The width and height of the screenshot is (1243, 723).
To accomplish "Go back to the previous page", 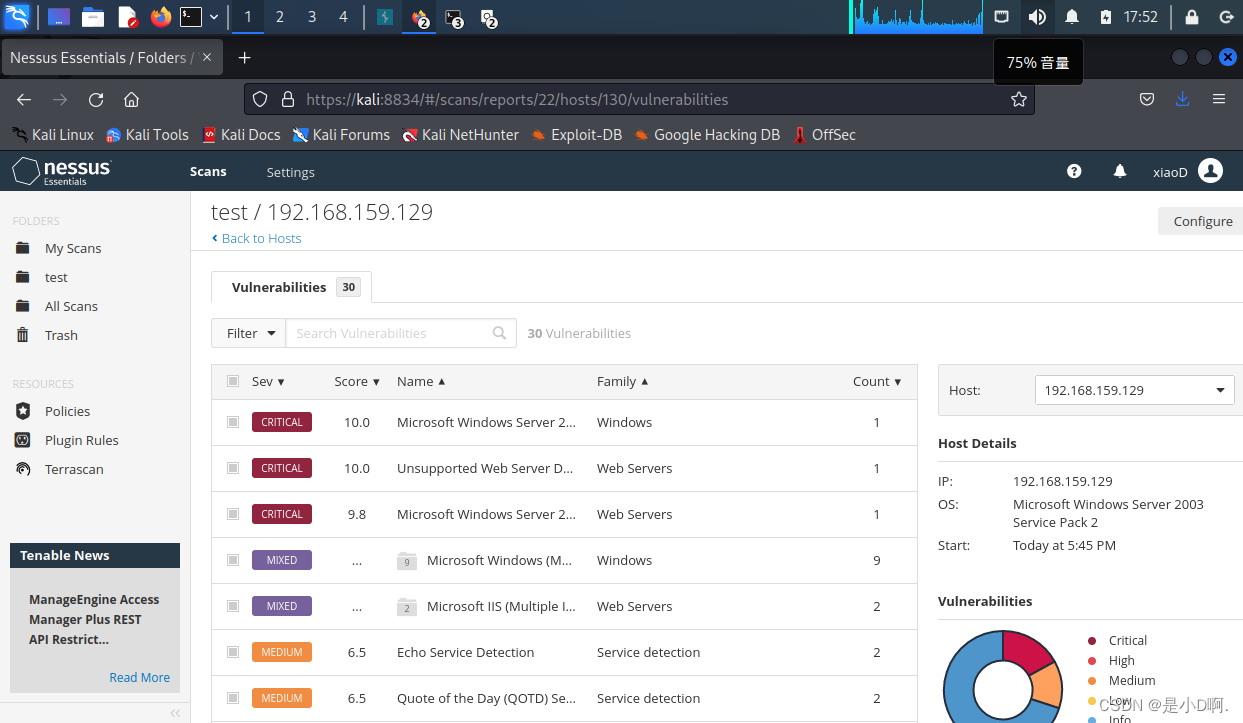I will tap(24, 99).
